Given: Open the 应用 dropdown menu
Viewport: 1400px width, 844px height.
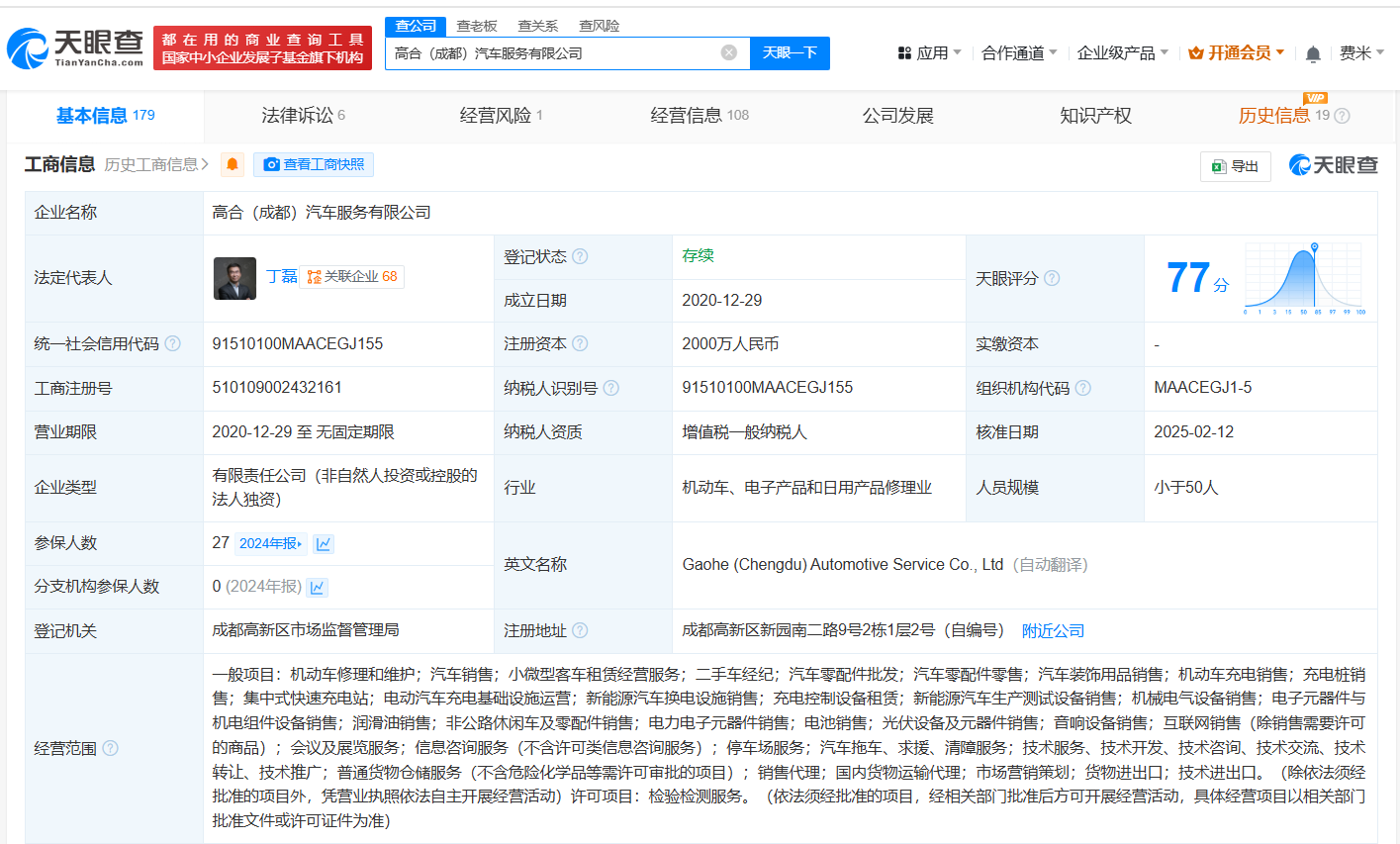Looking at the screenshot, I should [x=929, y=53].
